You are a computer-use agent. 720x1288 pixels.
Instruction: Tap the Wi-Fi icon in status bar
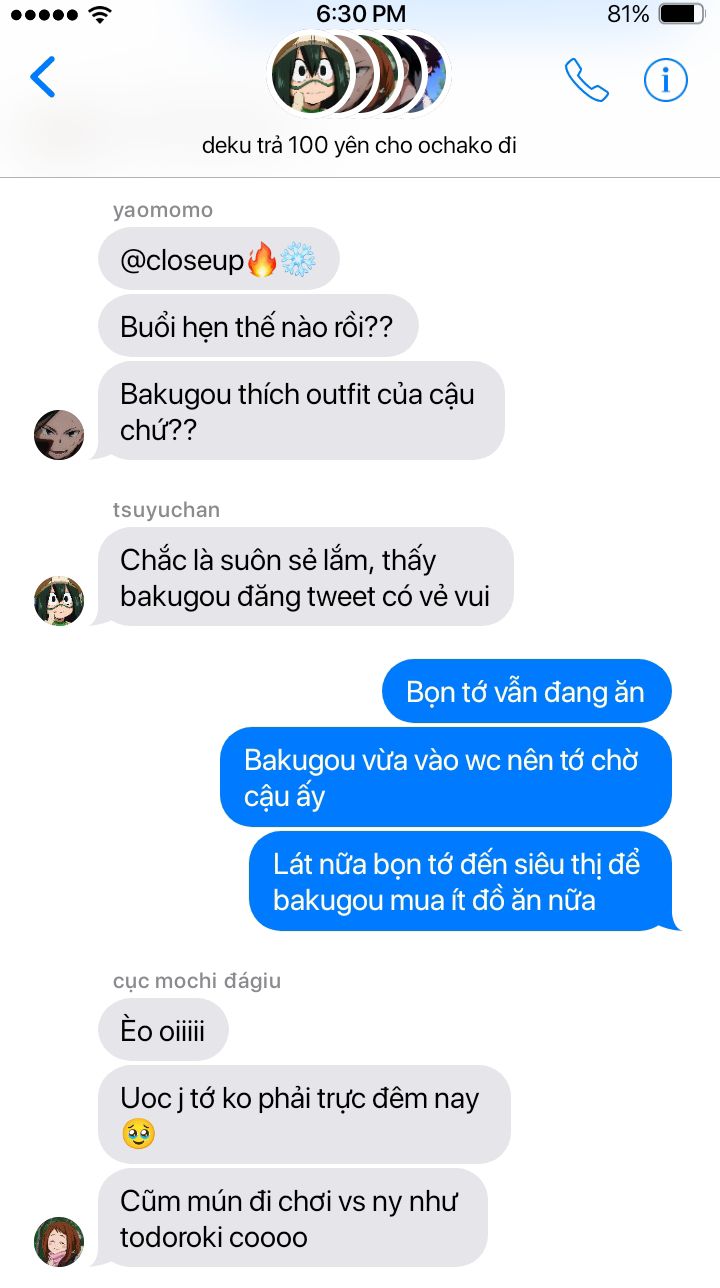click(x=100, y=14)
